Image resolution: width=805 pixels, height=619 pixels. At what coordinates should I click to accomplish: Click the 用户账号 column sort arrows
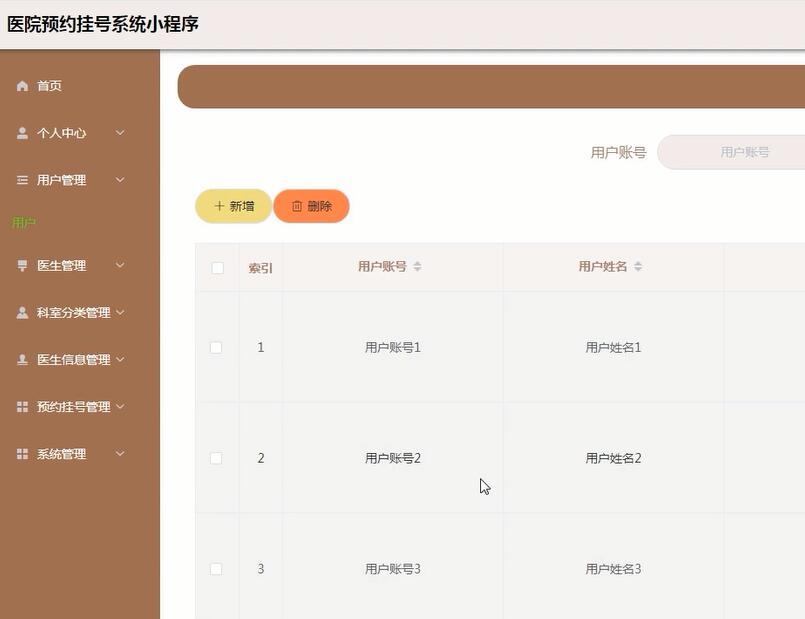(x=419, y=267)
